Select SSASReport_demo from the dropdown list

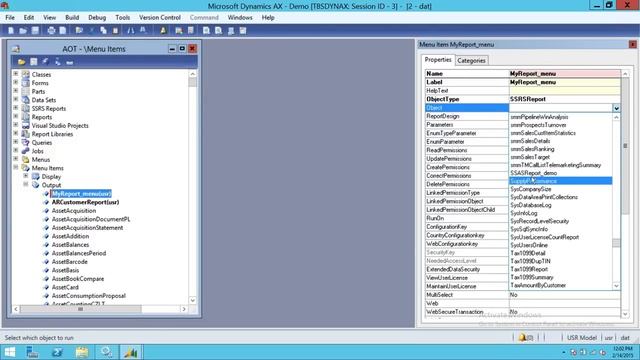(x=560, y=173)
